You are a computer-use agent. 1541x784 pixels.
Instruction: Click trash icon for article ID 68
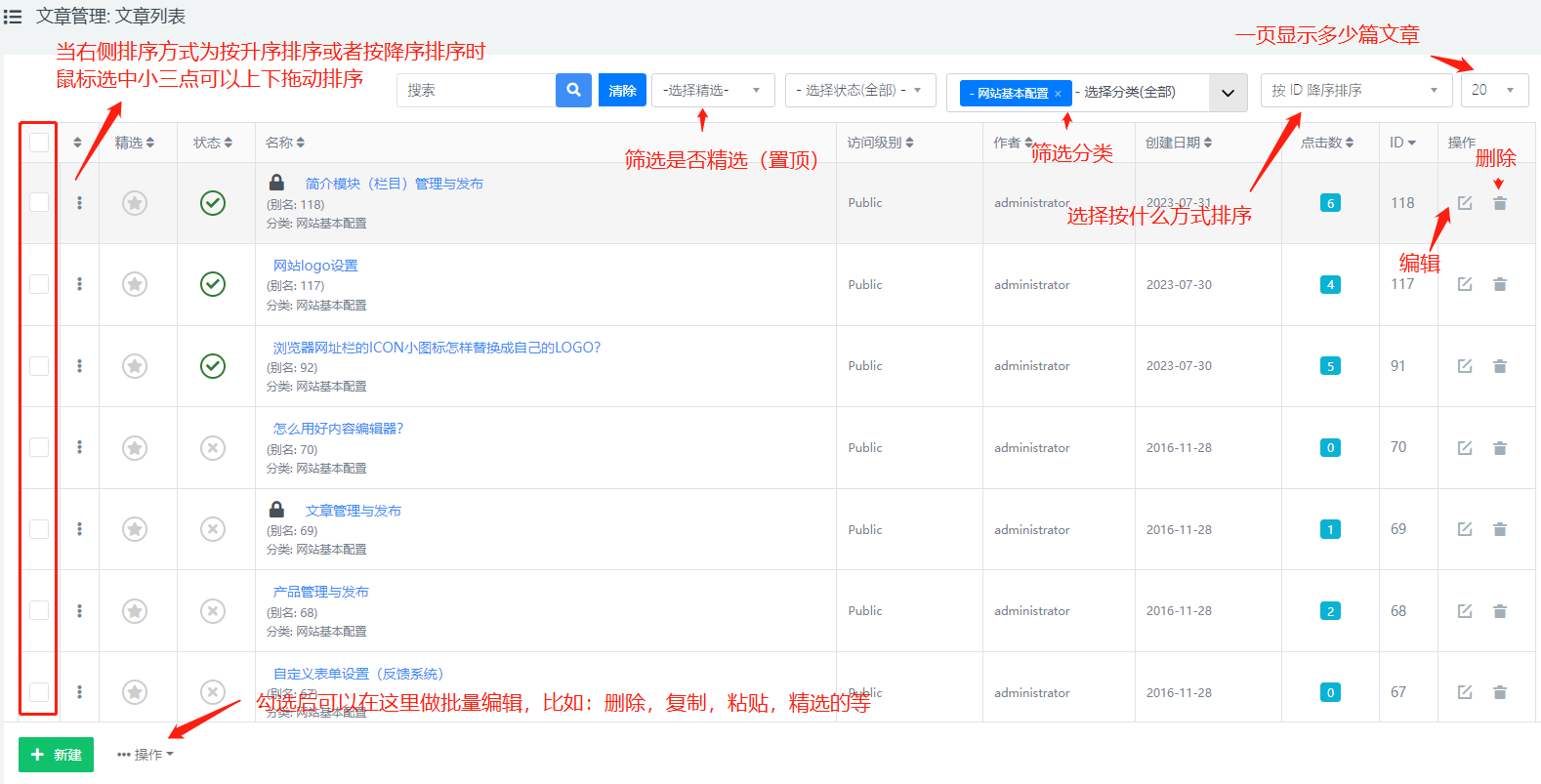[x=1500, y=611]
